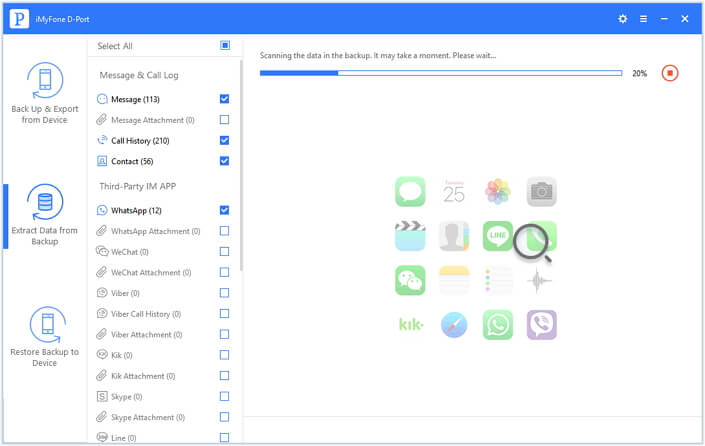The image size is (705, 446).
Task: Click the Skype icon in data list
Action: [x=102, y=396]
